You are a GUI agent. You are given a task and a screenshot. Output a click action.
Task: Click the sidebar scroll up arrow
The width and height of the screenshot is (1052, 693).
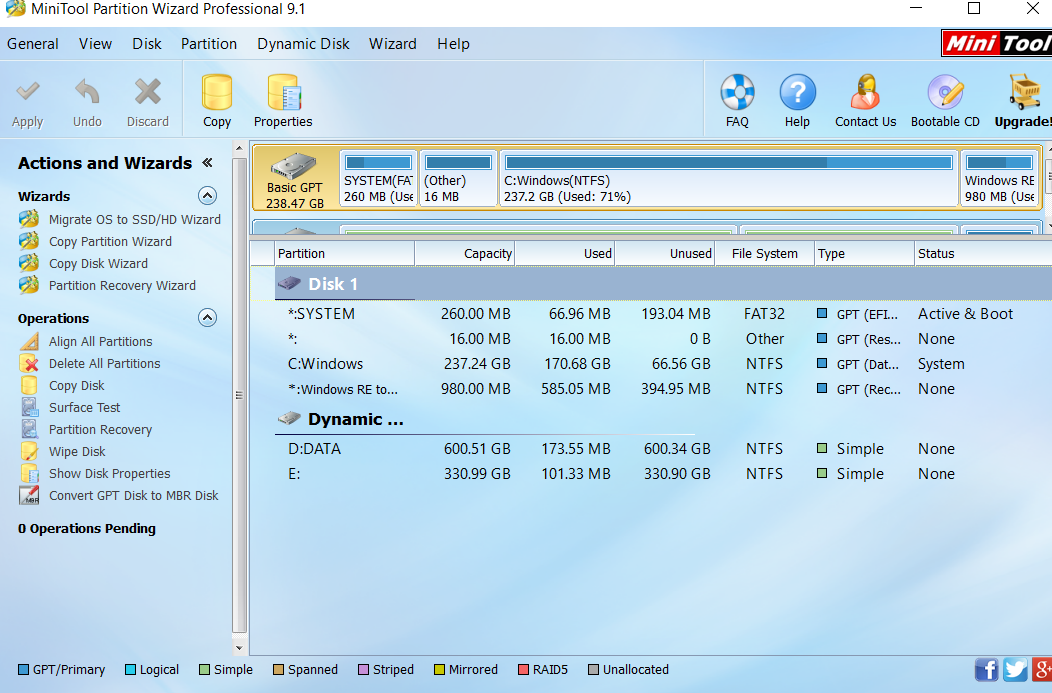(240, 148)
